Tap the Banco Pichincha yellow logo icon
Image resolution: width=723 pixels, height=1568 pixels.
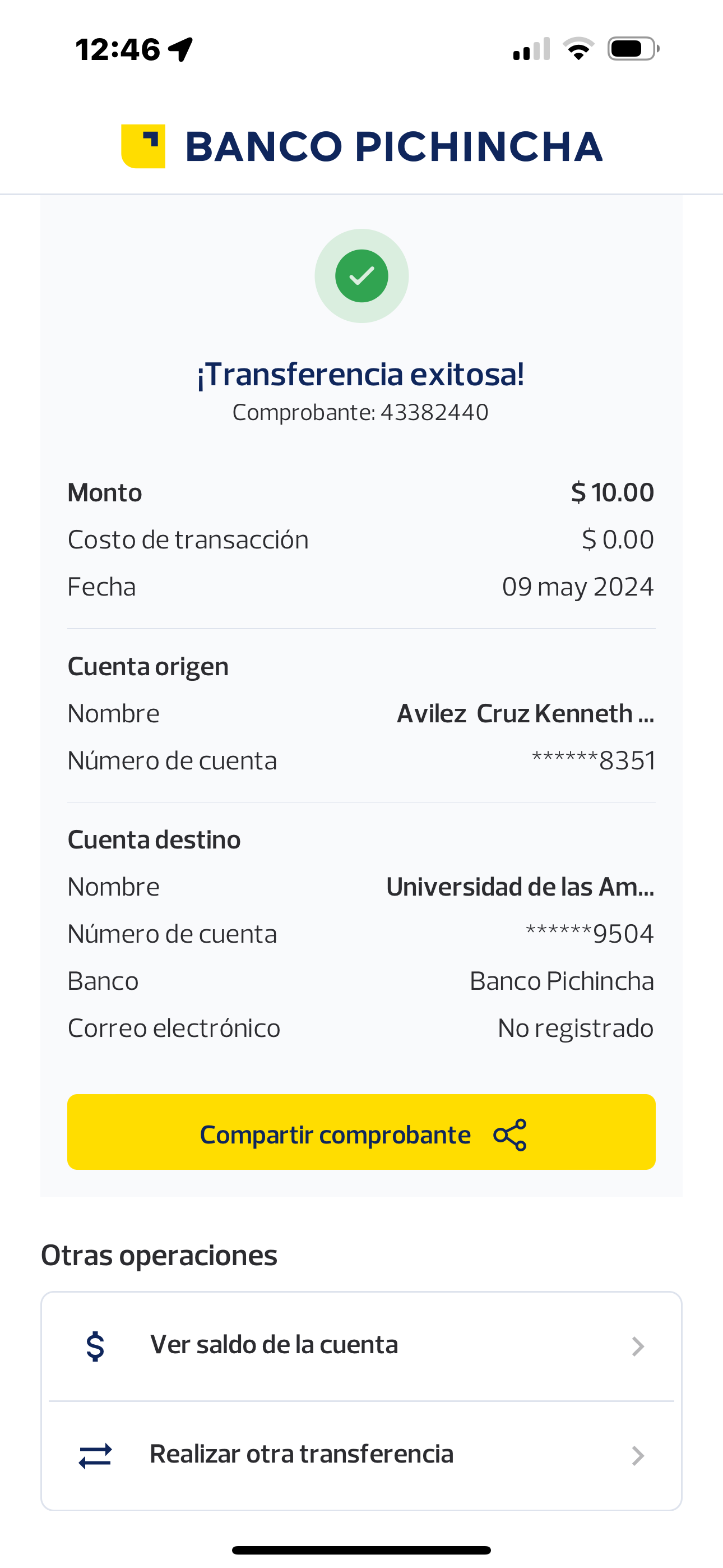pyautogui.click(x=143, y=146)
